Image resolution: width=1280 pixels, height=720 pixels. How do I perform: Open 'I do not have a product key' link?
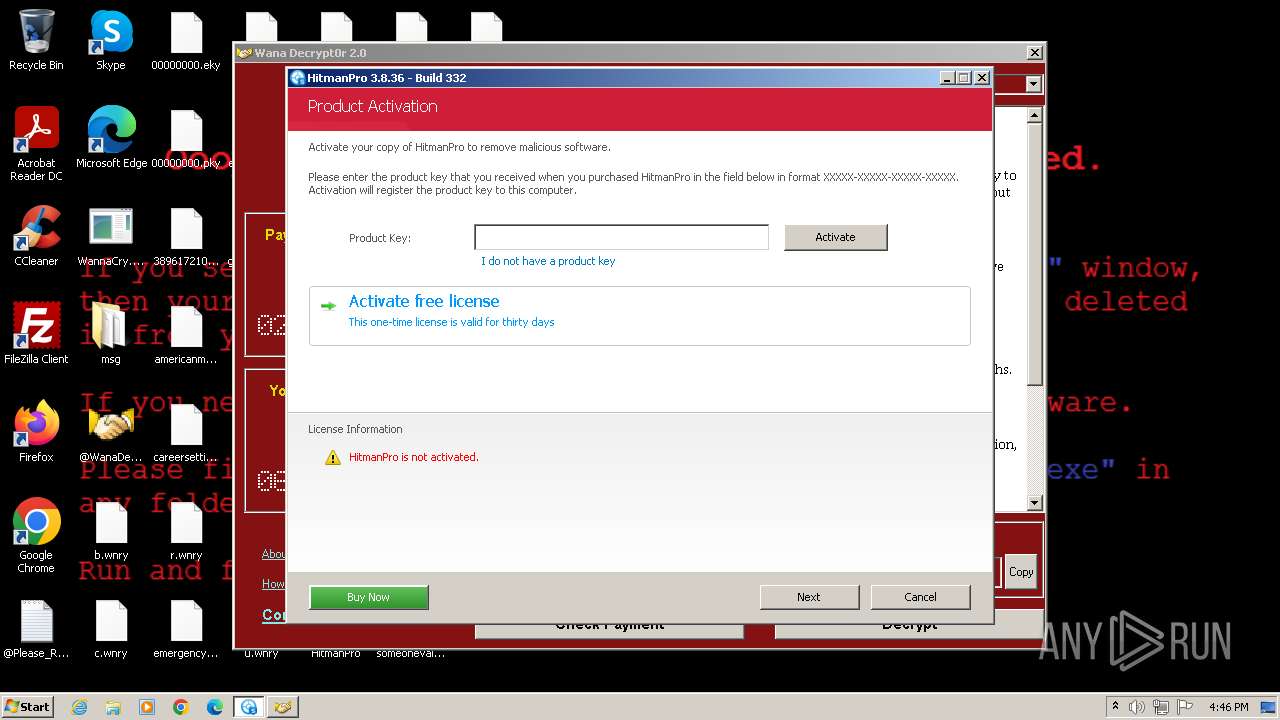tap(548, 261)
